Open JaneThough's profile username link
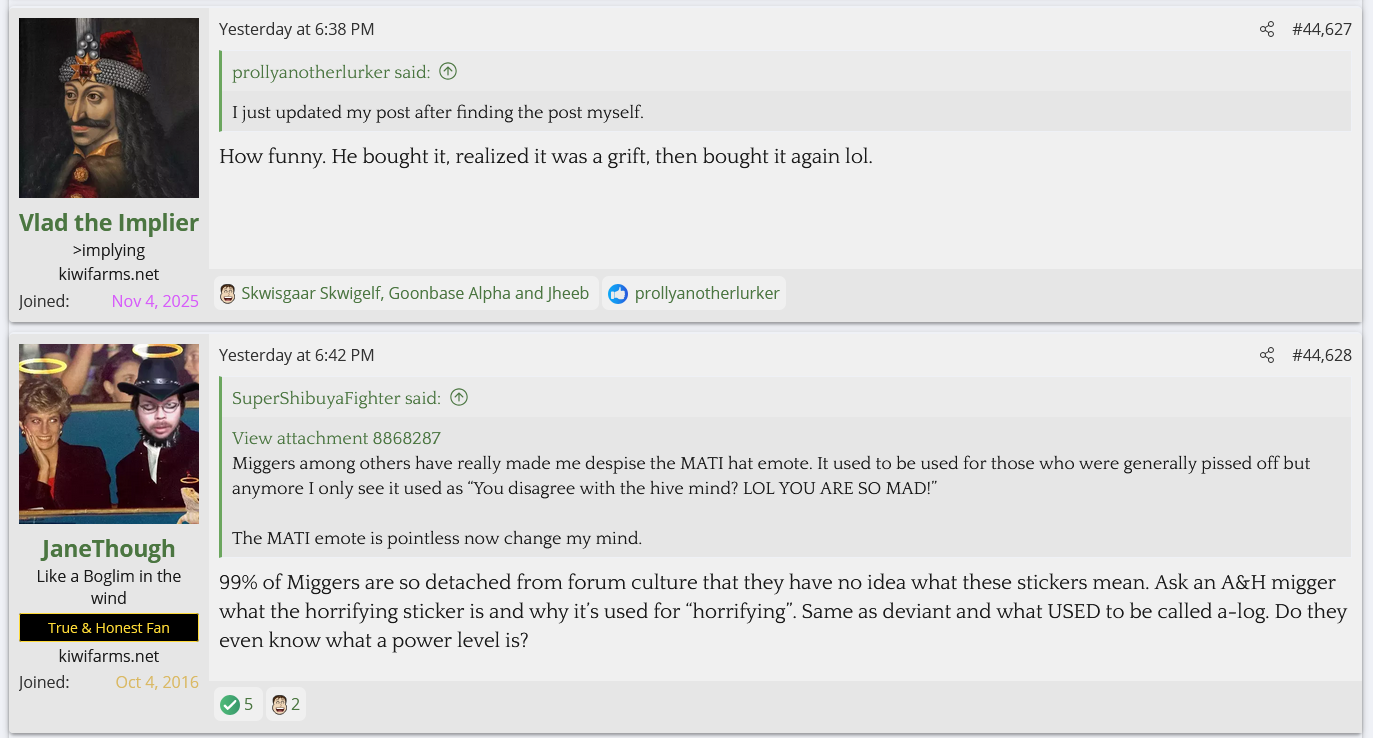 tap(109, 548)
